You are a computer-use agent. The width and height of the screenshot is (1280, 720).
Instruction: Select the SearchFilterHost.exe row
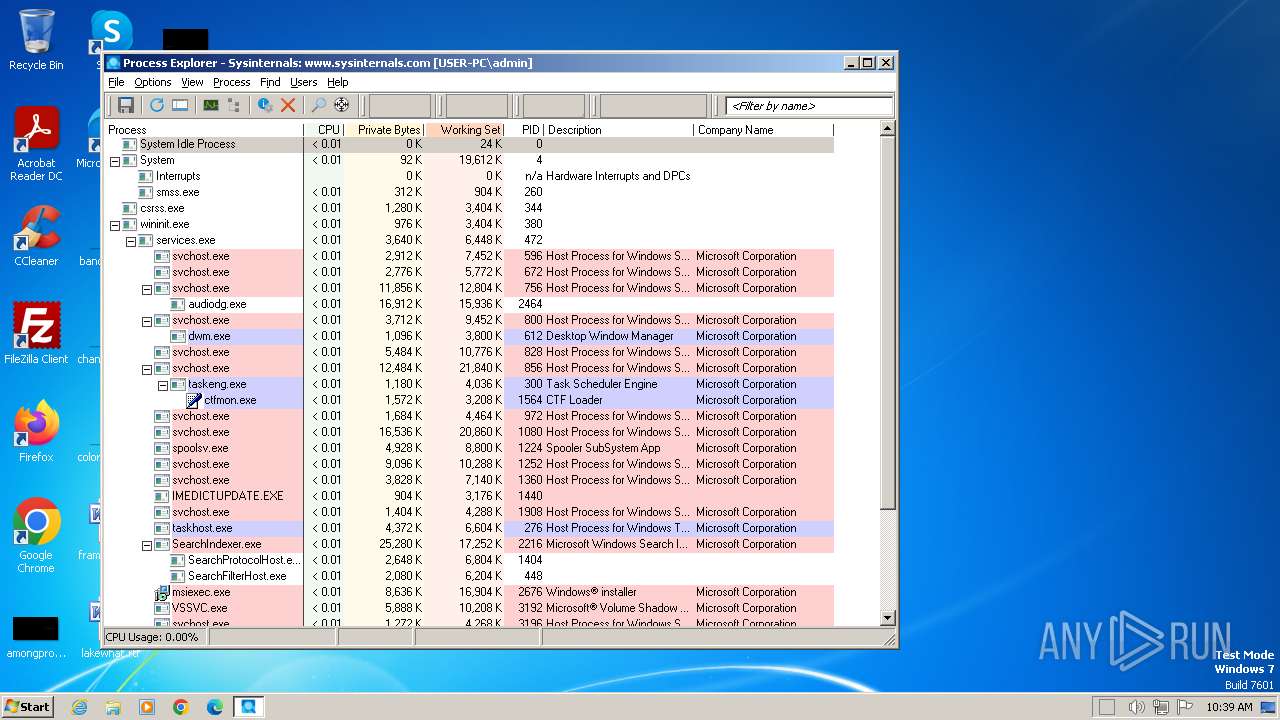coord(470,576)
